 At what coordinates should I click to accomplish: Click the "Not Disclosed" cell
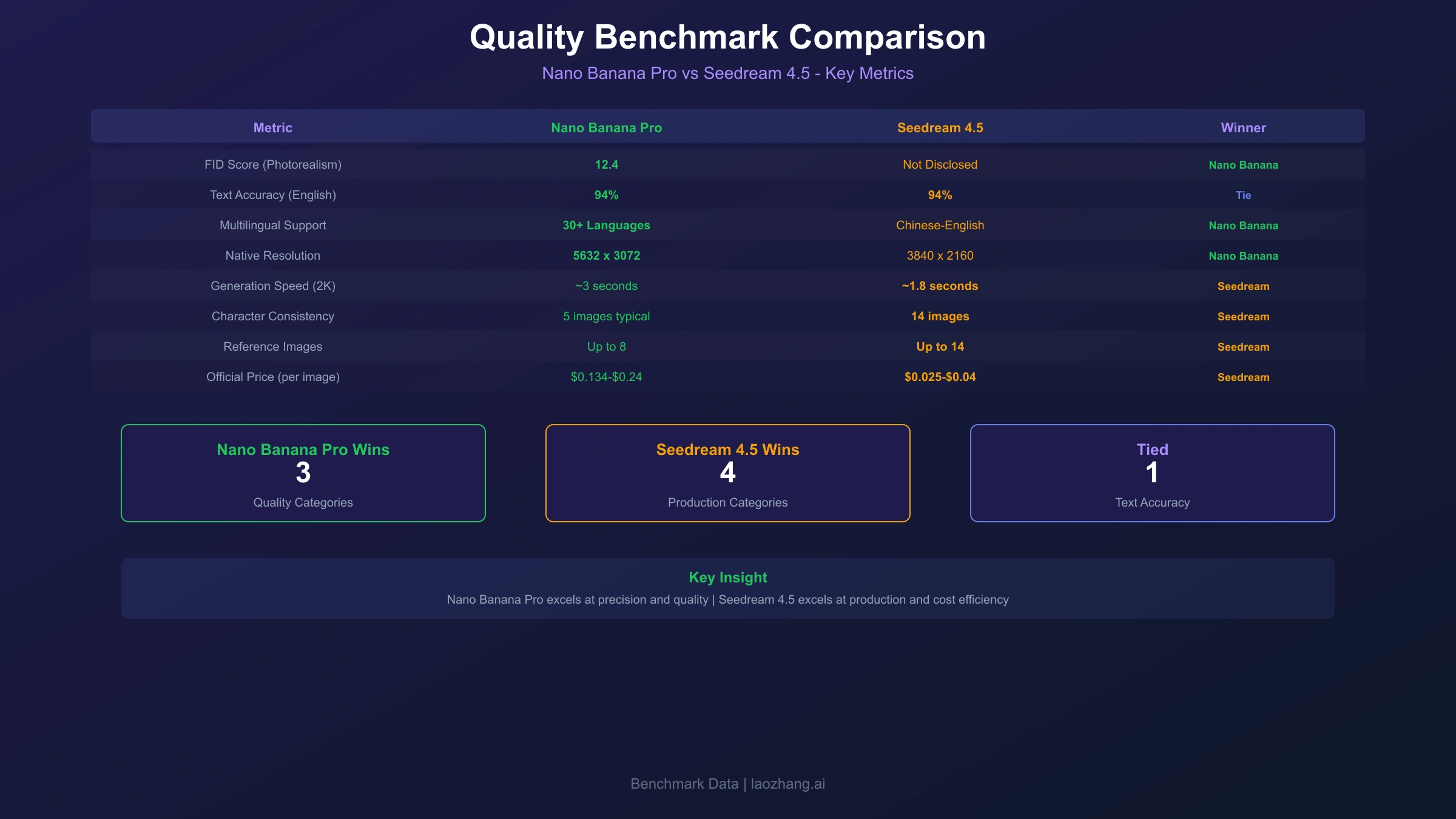[940, 164]
